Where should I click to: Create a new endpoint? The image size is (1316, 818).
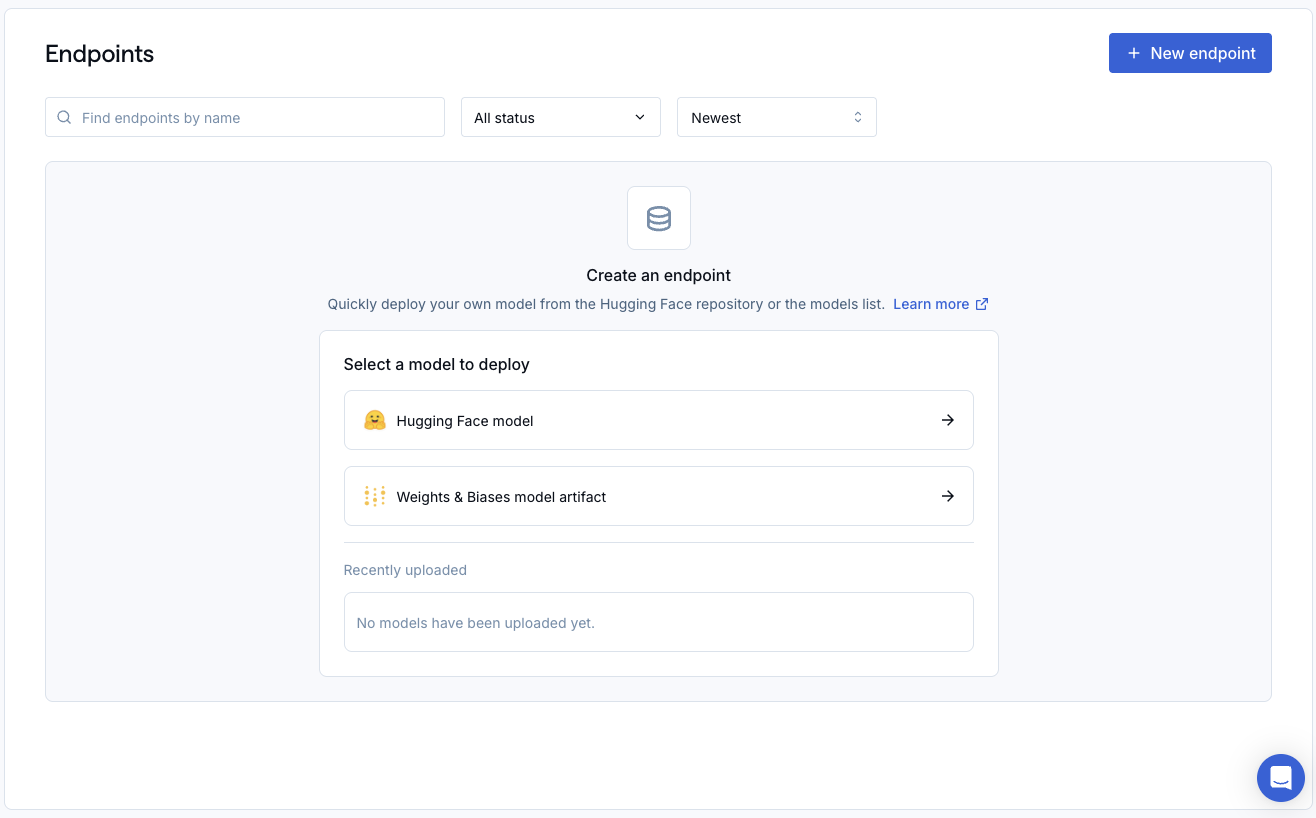point(1190,53)
